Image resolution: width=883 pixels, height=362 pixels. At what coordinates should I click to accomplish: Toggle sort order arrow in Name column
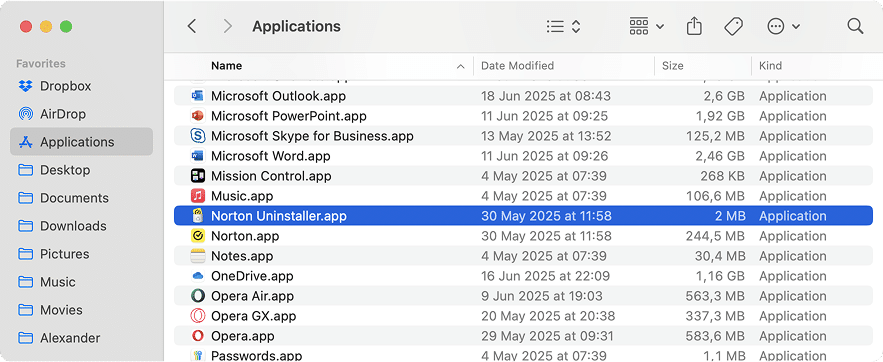click(x=461, y=66)
